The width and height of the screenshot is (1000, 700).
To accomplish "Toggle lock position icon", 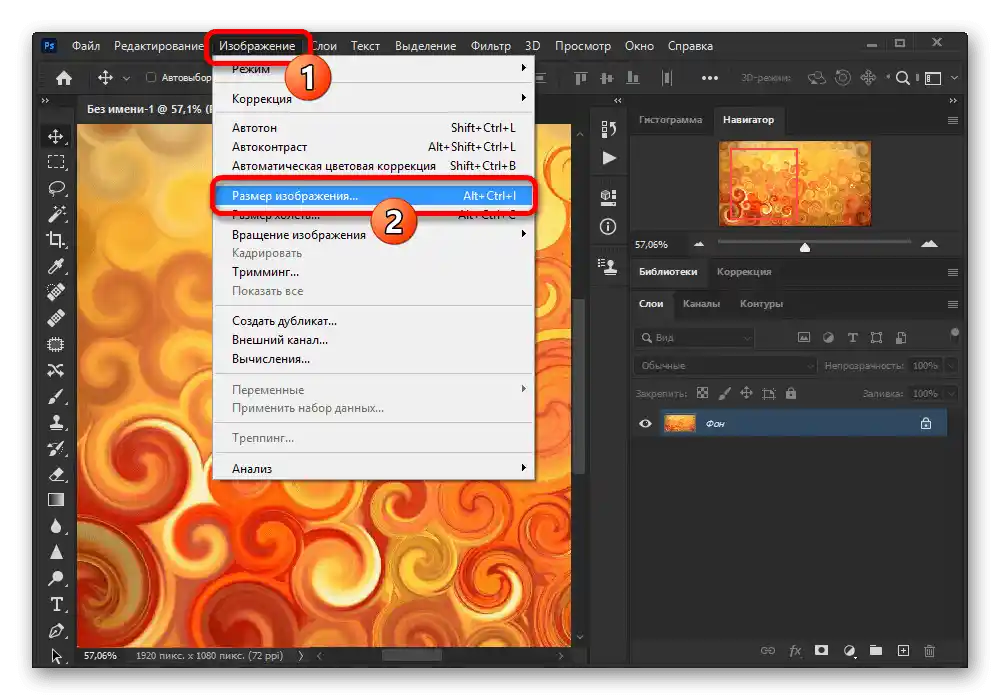I will (746, 393).
